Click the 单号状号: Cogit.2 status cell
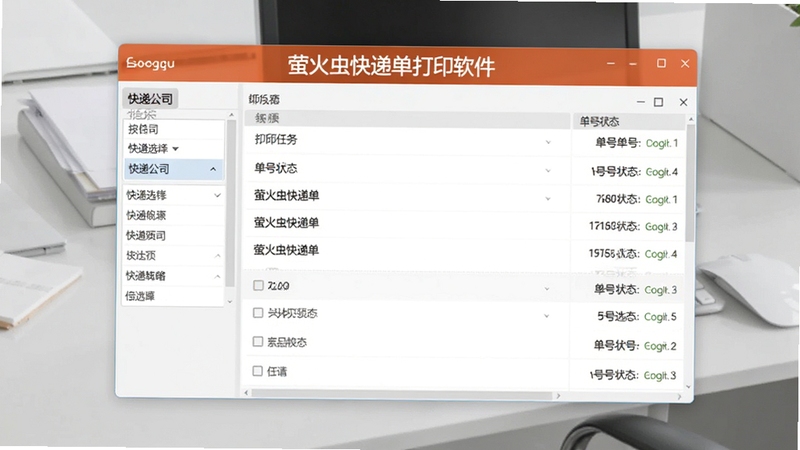The height and width of the screenshot is (450, 800). coord(635,346)
